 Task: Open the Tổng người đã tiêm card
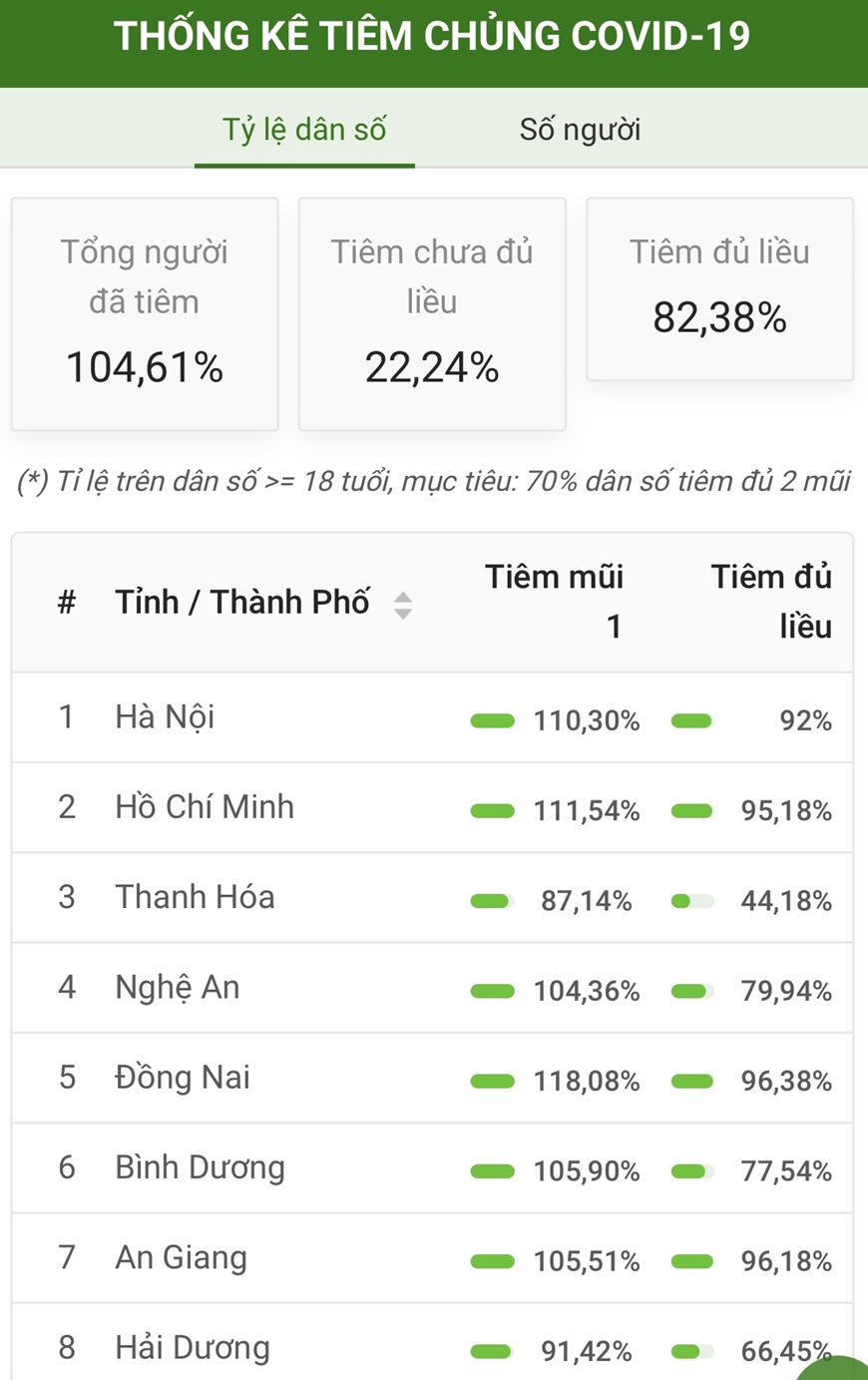[145, 314]
